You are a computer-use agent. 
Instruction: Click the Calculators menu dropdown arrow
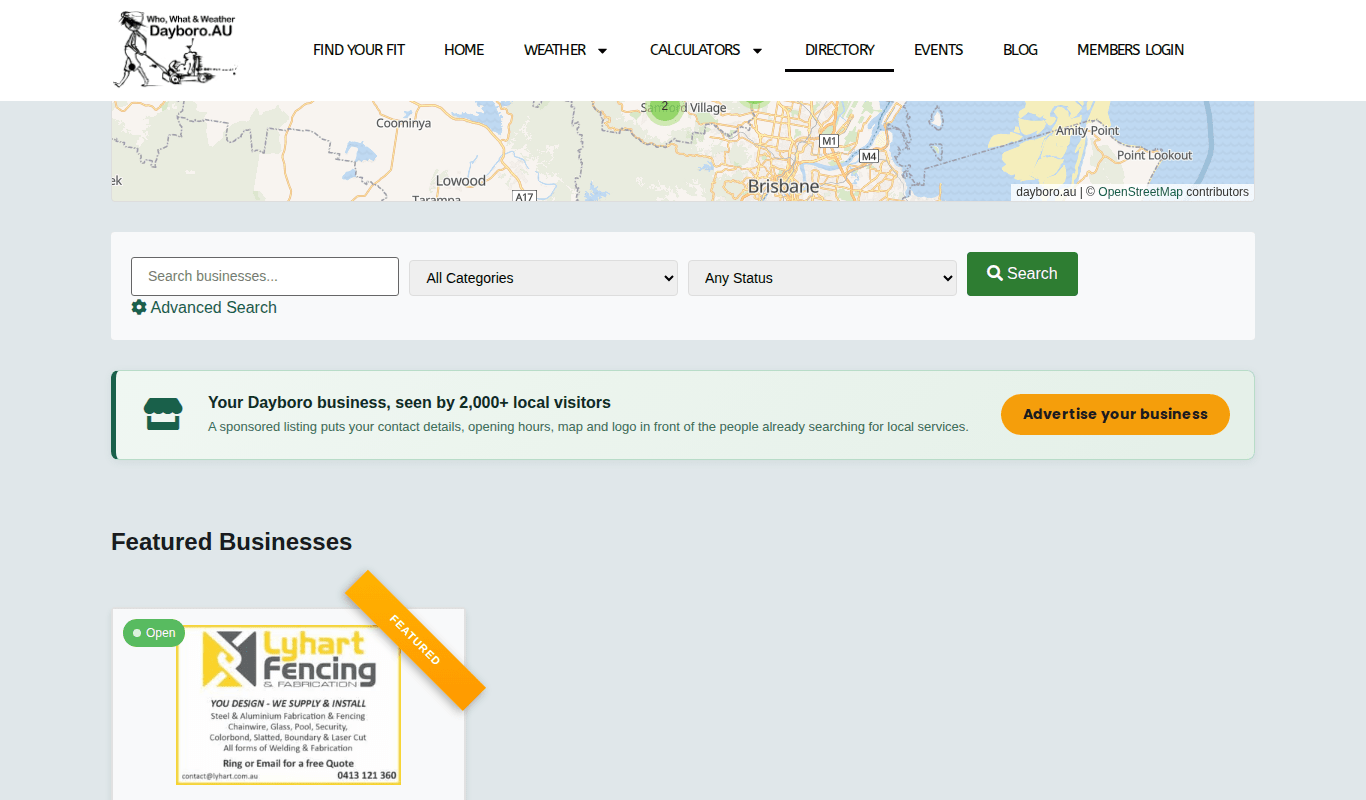coord(757,51)
